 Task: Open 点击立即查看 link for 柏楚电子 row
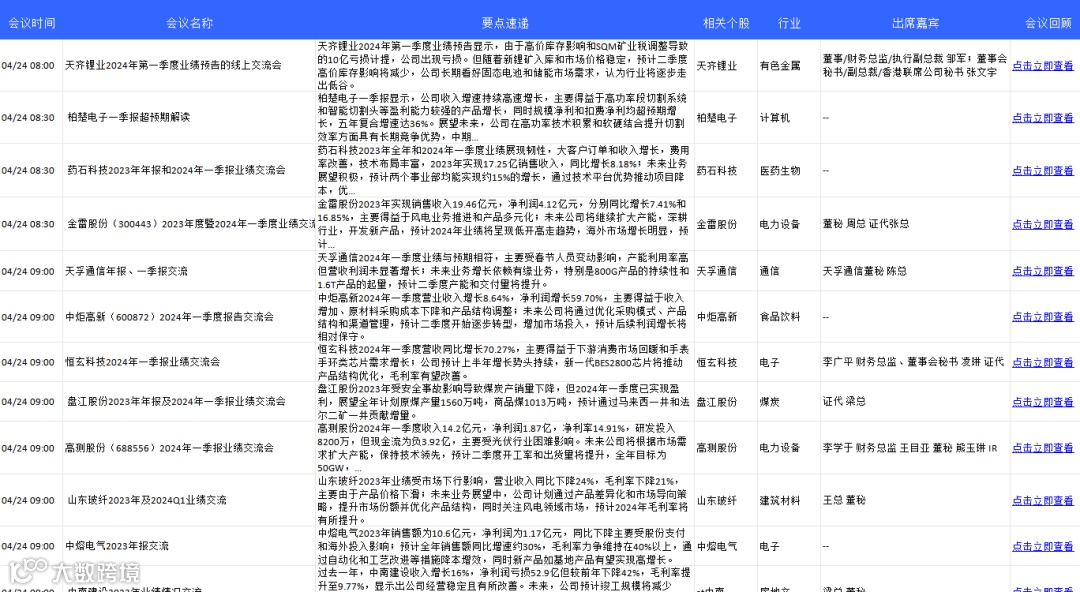[1042, 118]
